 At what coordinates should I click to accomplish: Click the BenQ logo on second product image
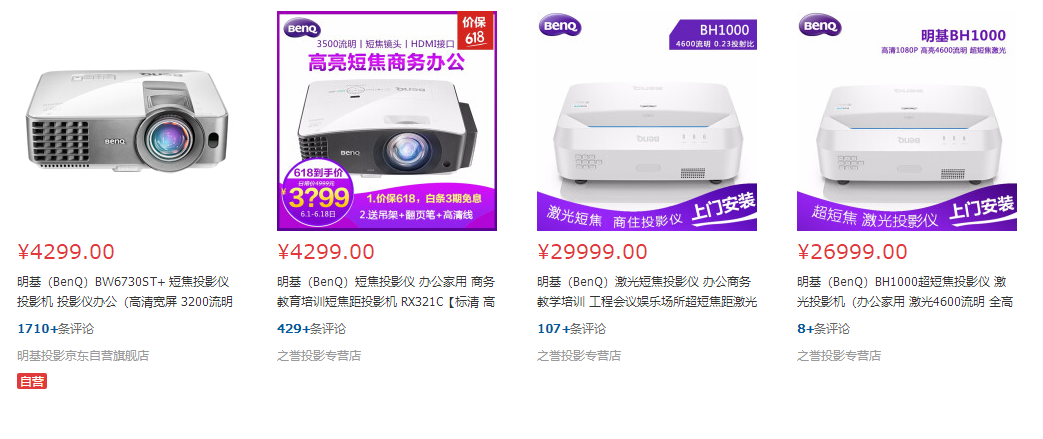(x=303, y=28)
